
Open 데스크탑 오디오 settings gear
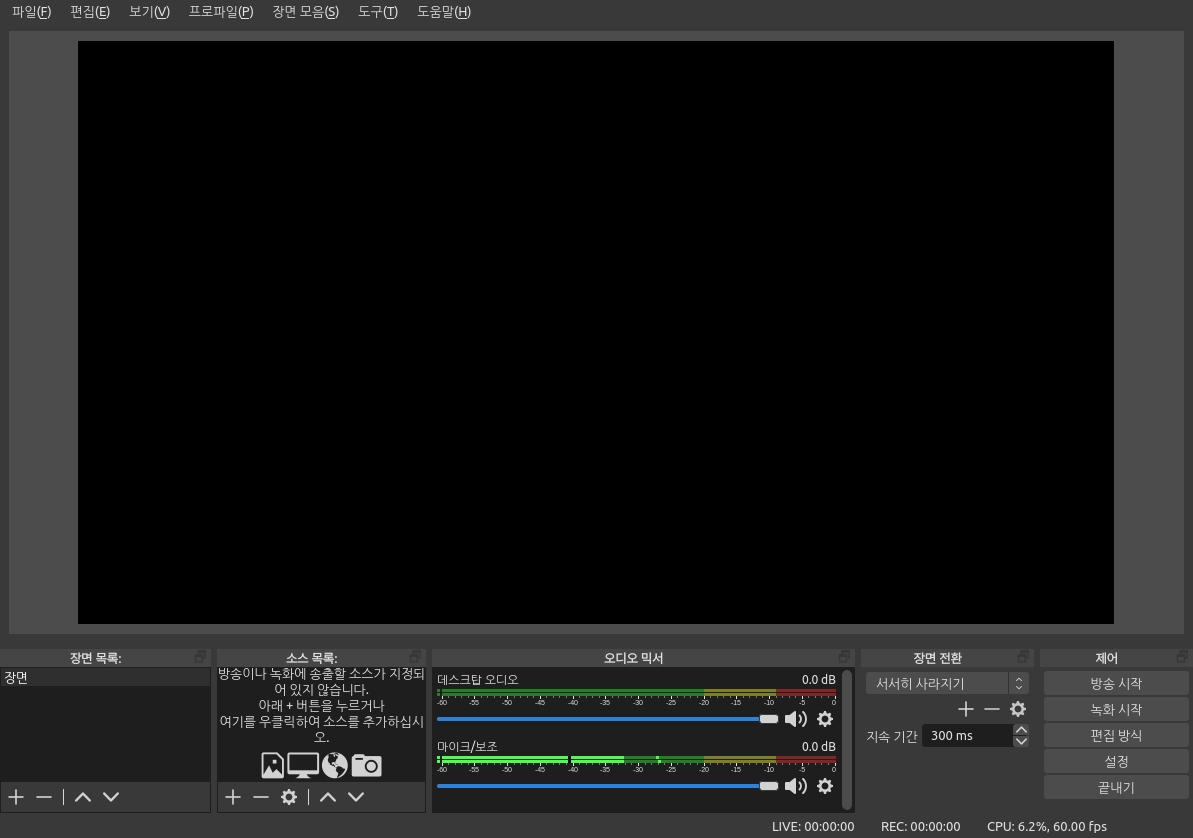pos(825,719)
